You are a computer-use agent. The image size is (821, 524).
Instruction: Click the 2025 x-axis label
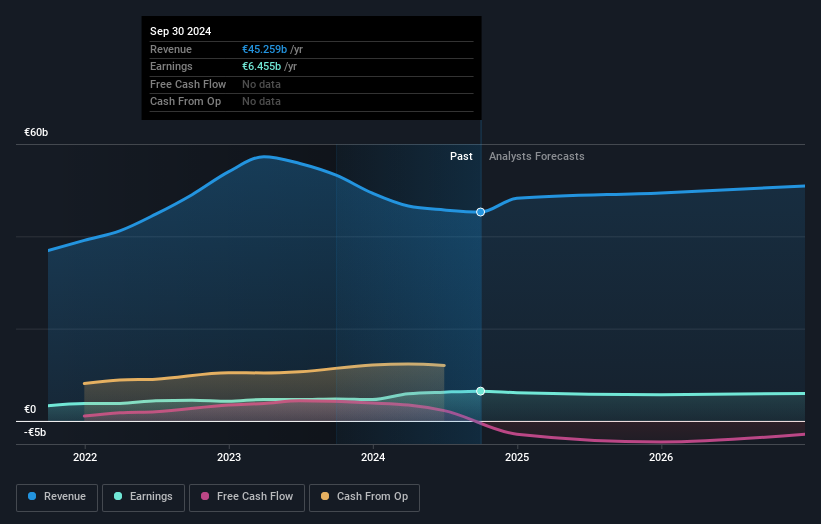[x=517, y=457]
